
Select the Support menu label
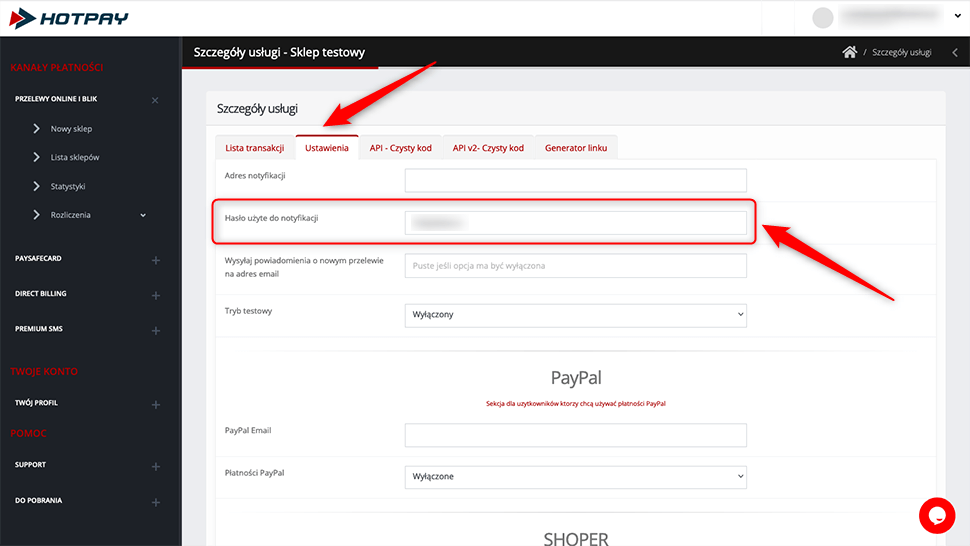30,464
